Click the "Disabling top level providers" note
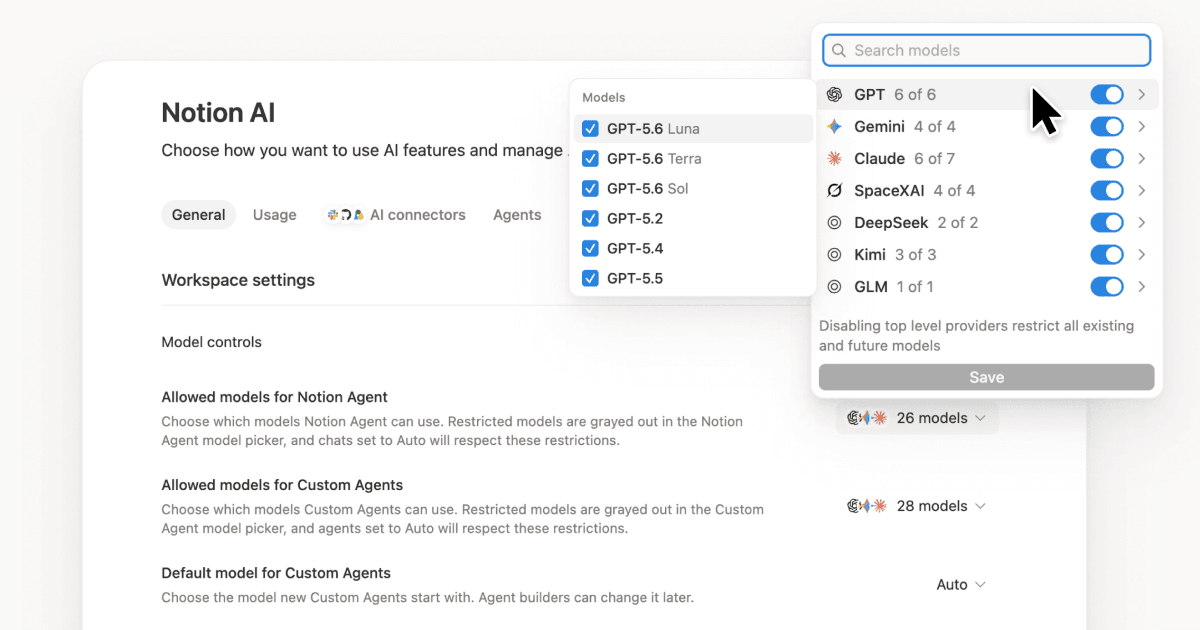 pos(976,336)
